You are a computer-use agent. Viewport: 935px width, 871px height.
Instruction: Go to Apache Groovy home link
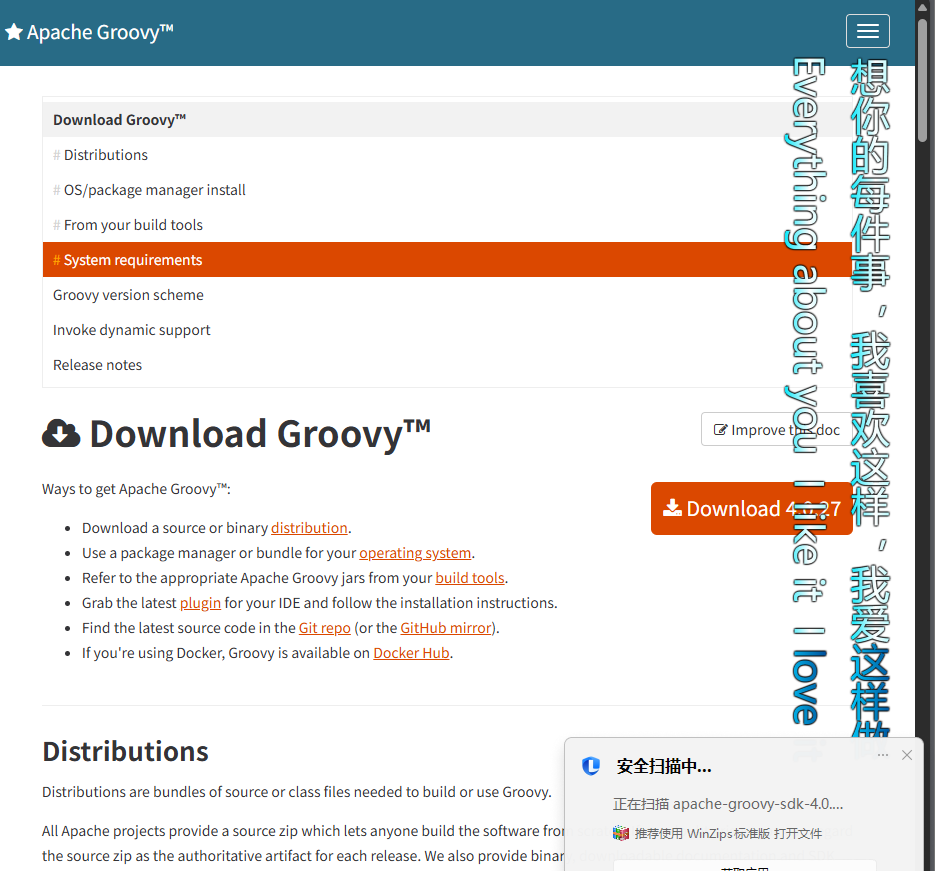[100, 32]
